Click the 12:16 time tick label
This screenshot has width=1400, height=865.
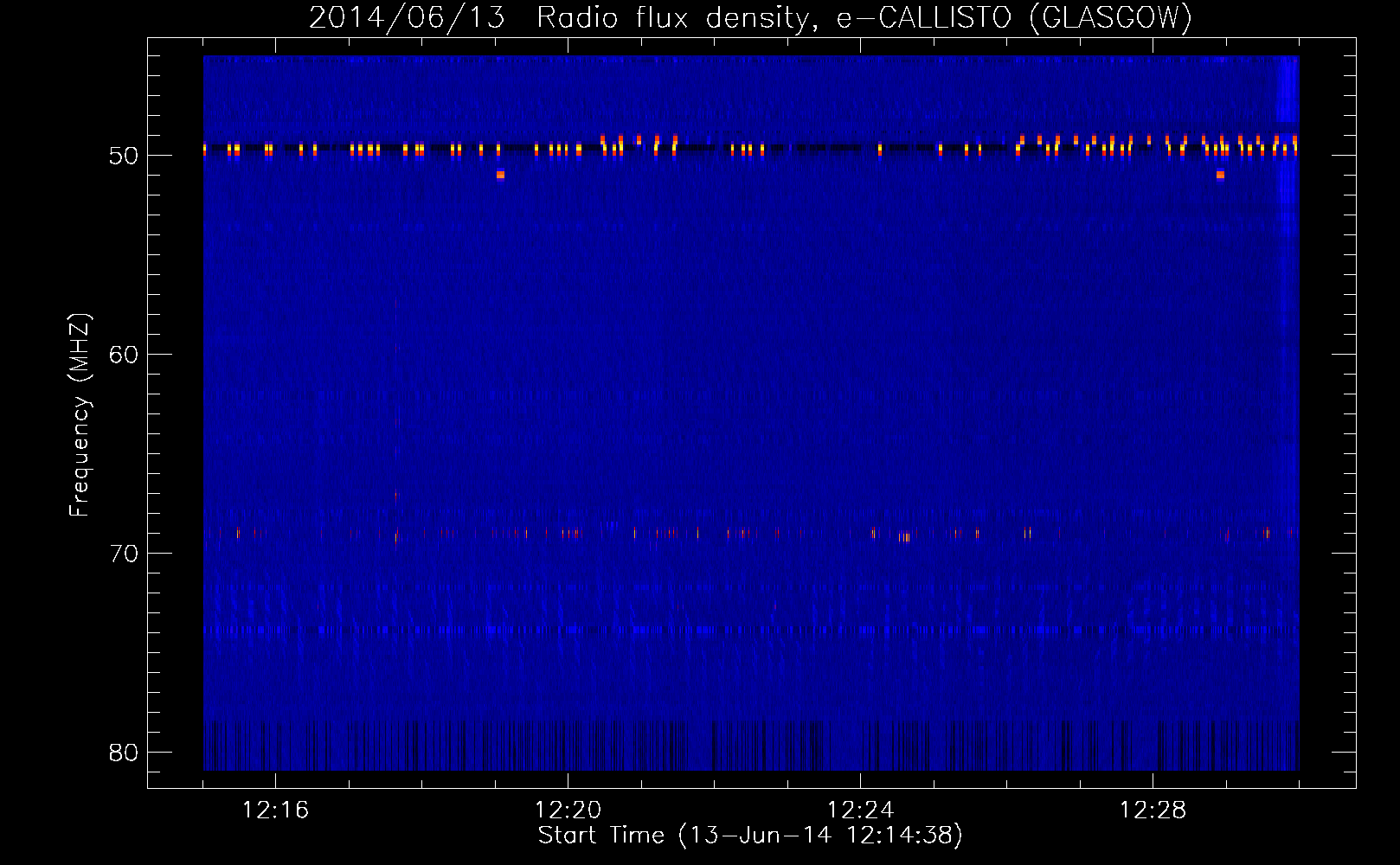pyautogui.click(x=275, y=811)
